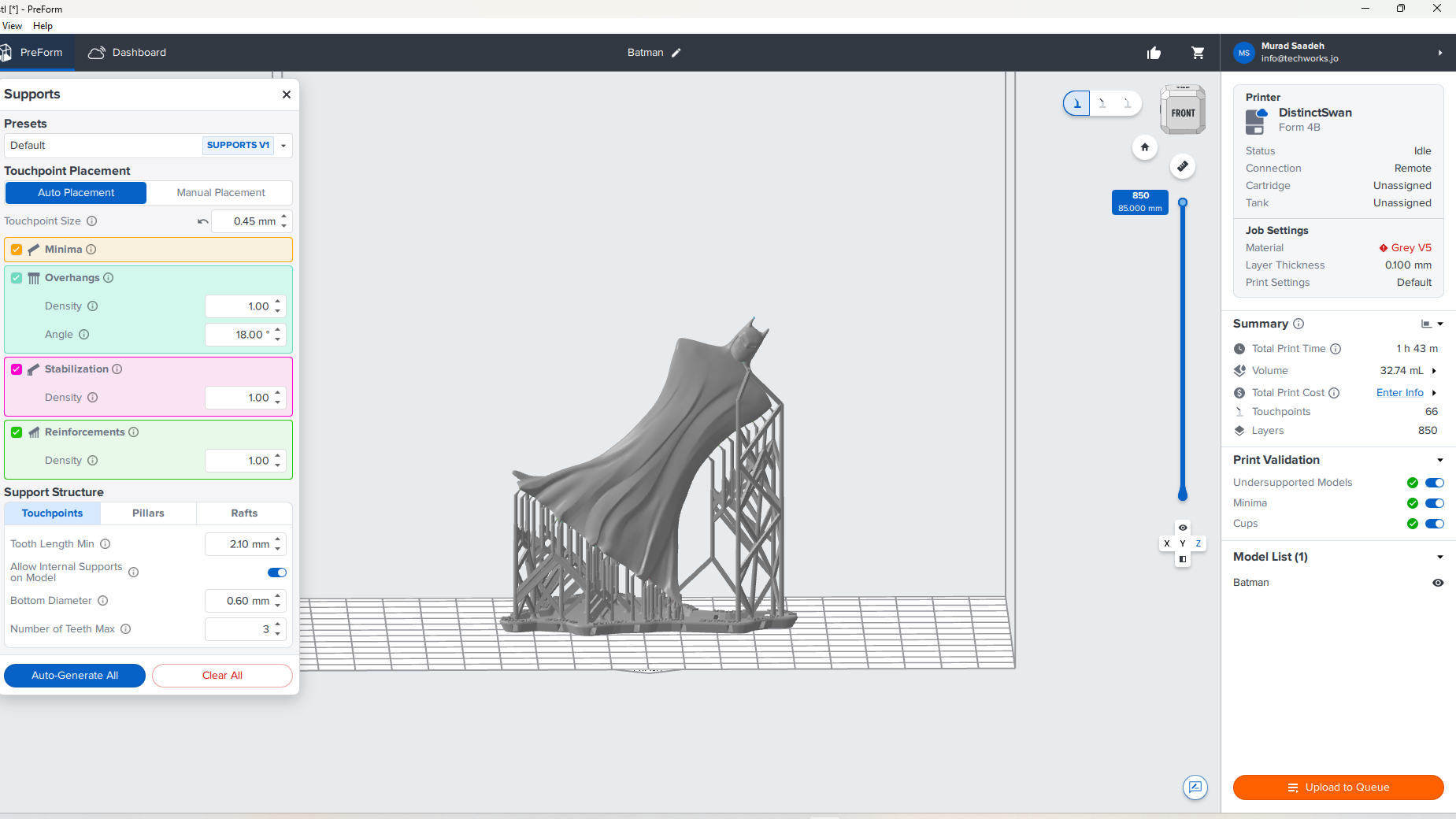Click the undo icon beside Touchpoint Size

pyautogui.click(x=203, y=221)
